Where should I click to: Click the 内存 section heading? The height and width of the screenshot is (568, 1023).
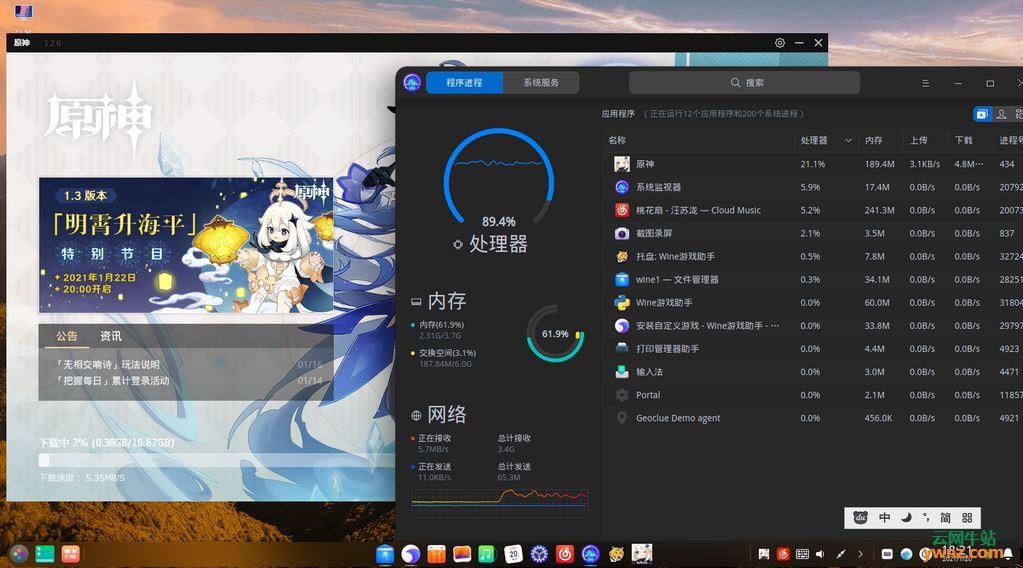tap(446, 301)
